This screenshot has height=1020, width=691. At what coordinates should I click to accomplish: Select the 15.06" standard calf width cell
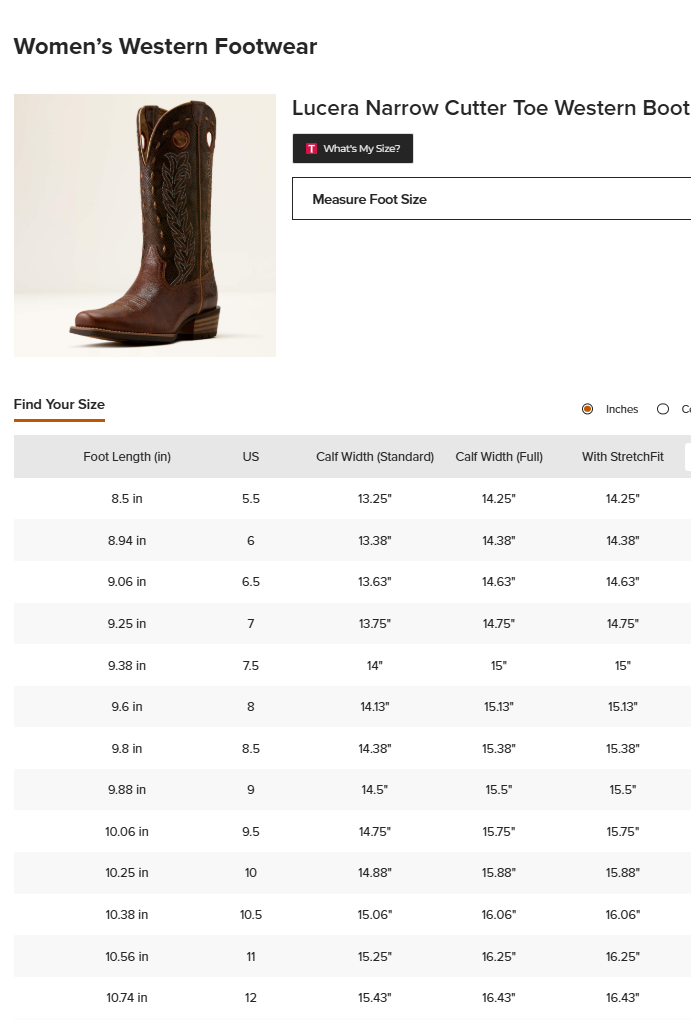pos(375,915)
